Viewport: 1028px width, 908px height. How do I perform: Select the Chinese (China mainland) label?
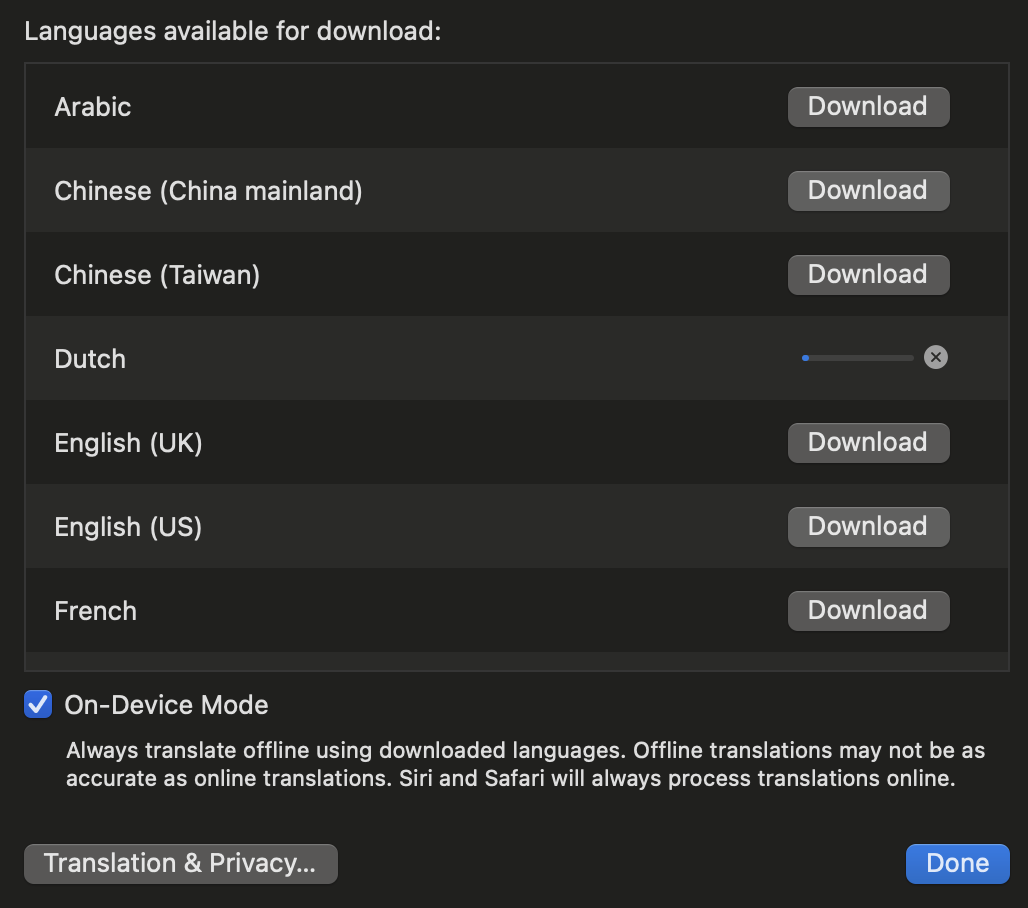pyautogui.click(x=208, y=191)
